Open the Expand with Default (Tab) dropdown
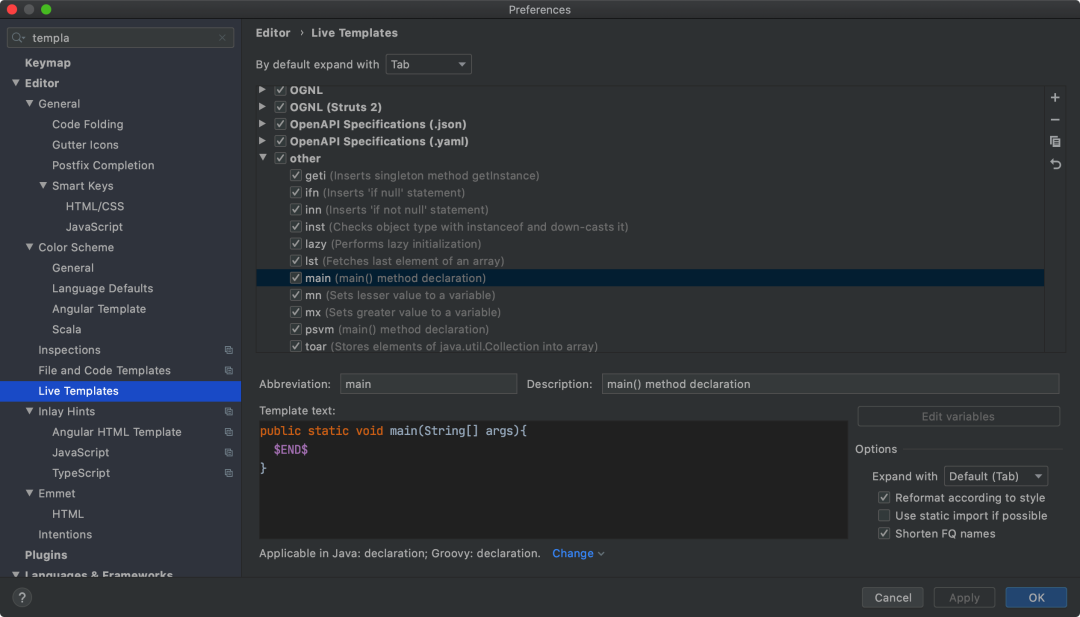The width and height of the screenshot is (1080, 617). (995, 476)
